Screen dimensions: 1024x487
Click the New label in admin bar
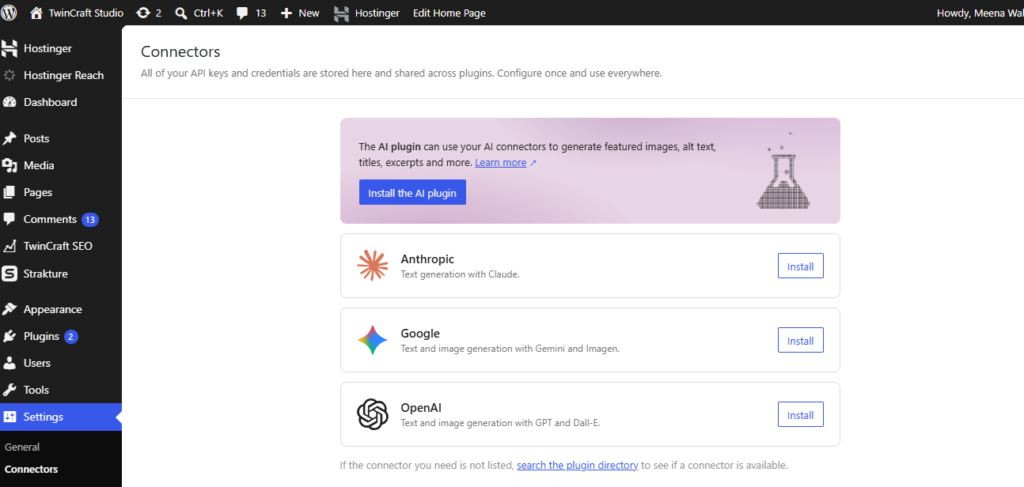(x=309, y=13)
